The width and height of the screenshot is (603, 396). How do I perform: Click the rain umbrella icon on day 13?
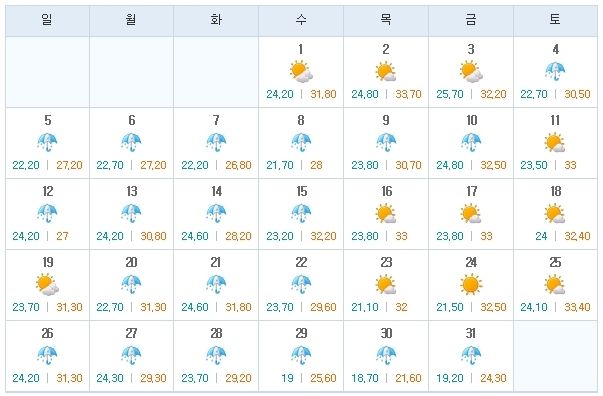[131, 214]
